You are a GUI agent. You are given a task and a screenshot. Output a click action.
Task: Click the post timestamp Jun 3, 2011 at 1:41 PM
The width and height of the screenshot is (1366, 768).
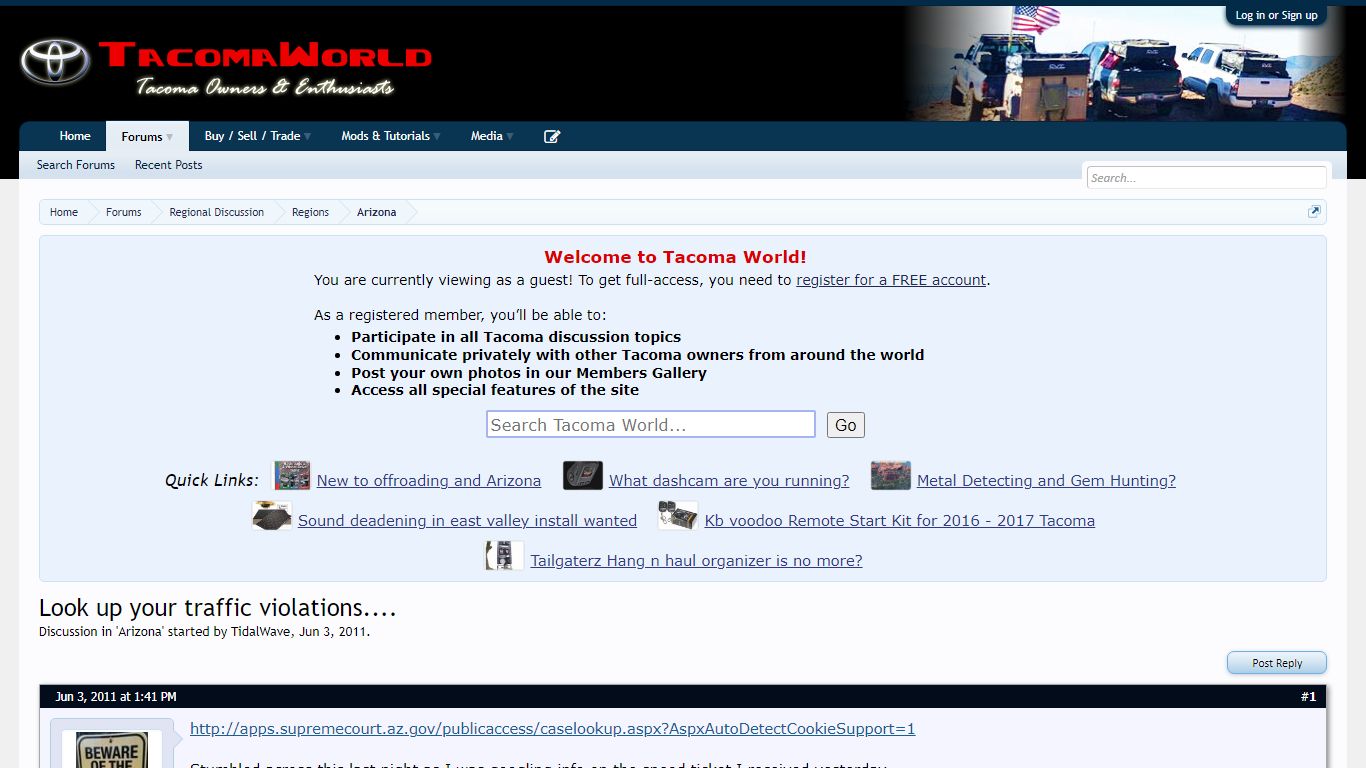pyautogui.click(x=116, y=697)
